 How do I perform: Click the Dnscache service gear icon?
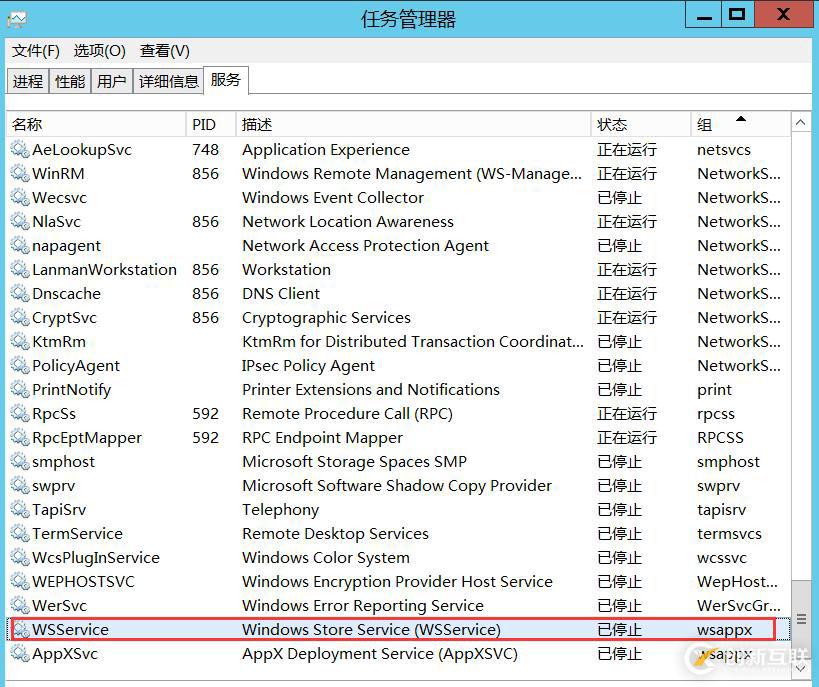click(20, 293)
